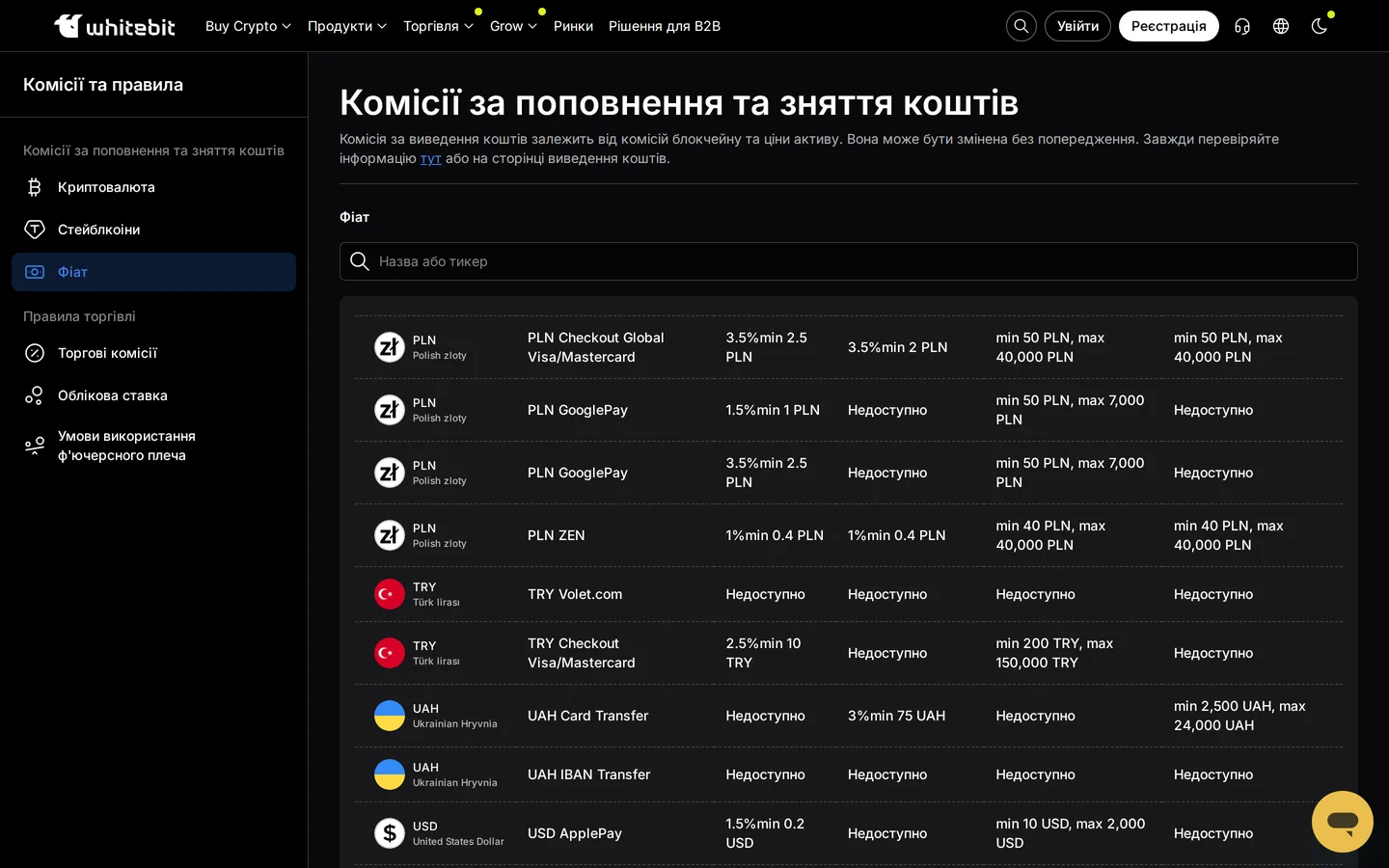Click 'Комісії та правила' sidebar heading
The image size is (1389, 868).
click(x=103, y=85)
